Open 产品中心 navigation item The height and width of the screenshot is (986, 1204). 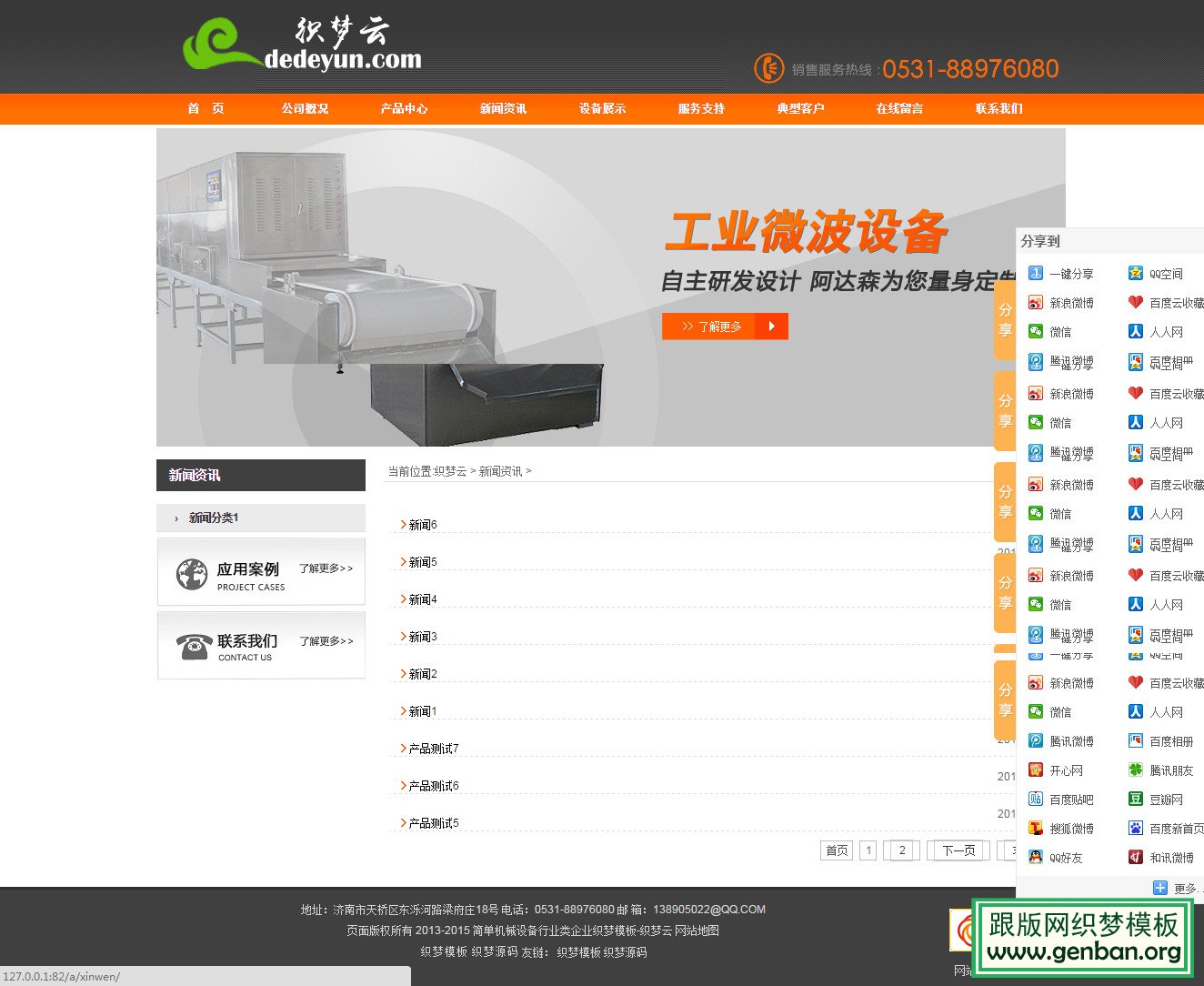pyautogui.click(x=404, y=108)
